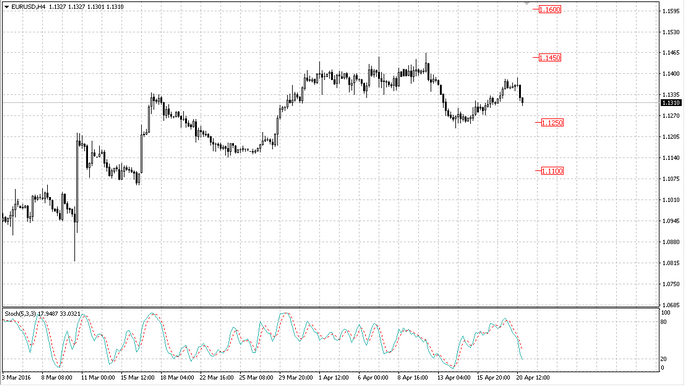Click the 13 Apr 04:00 date label
The width and height of the screenshot is (685, 386).
point(454,378)
